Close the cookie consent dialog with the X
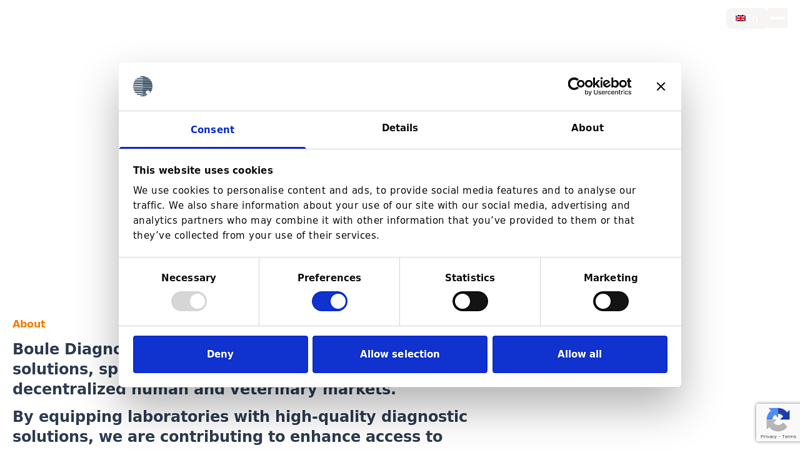 coord(661,87)
